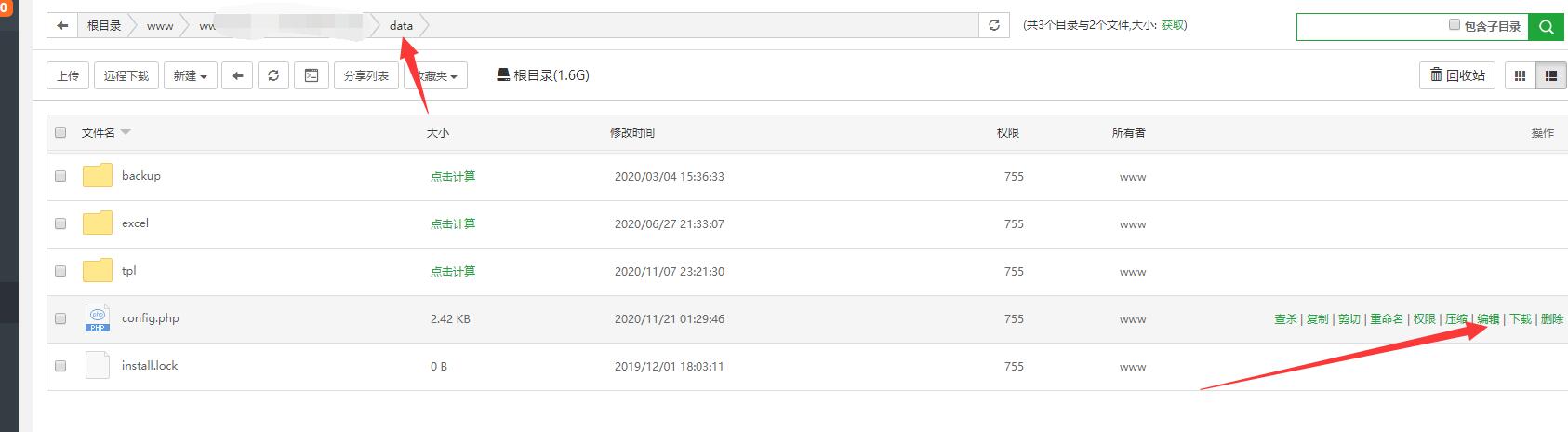The image size is (1568, 432).
Task: Switch to list view icon
Action: (x=1550, y=76)
